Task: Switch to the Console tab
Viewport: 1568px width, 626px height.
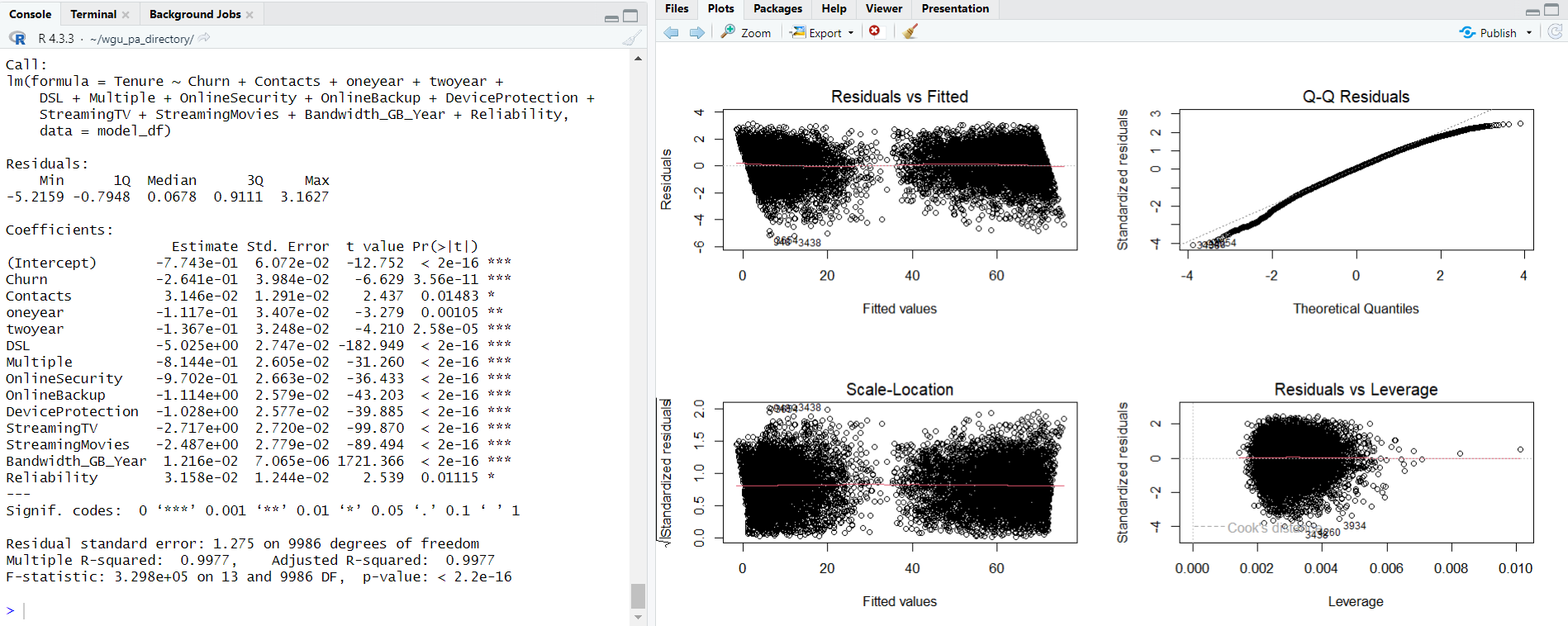Action: click(x=31, y=14)
